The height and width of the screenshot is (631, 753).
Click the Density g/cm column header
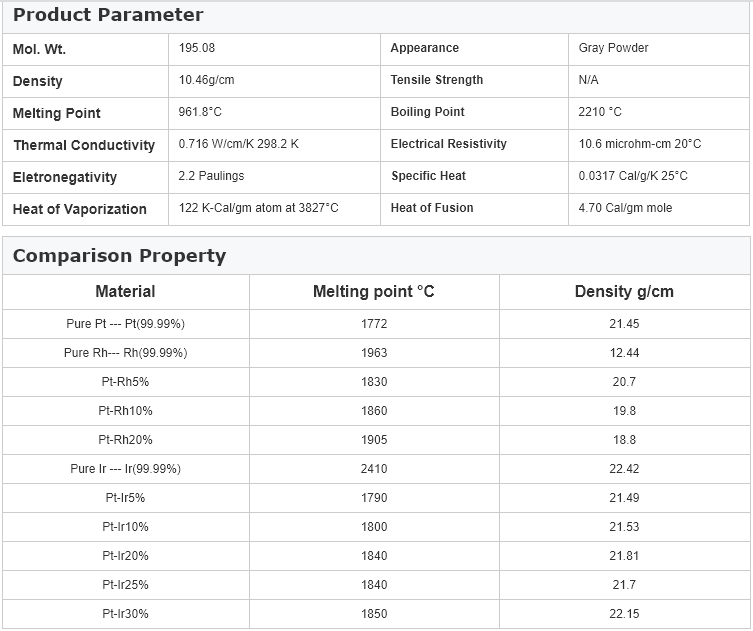click(x=624, y=292)
